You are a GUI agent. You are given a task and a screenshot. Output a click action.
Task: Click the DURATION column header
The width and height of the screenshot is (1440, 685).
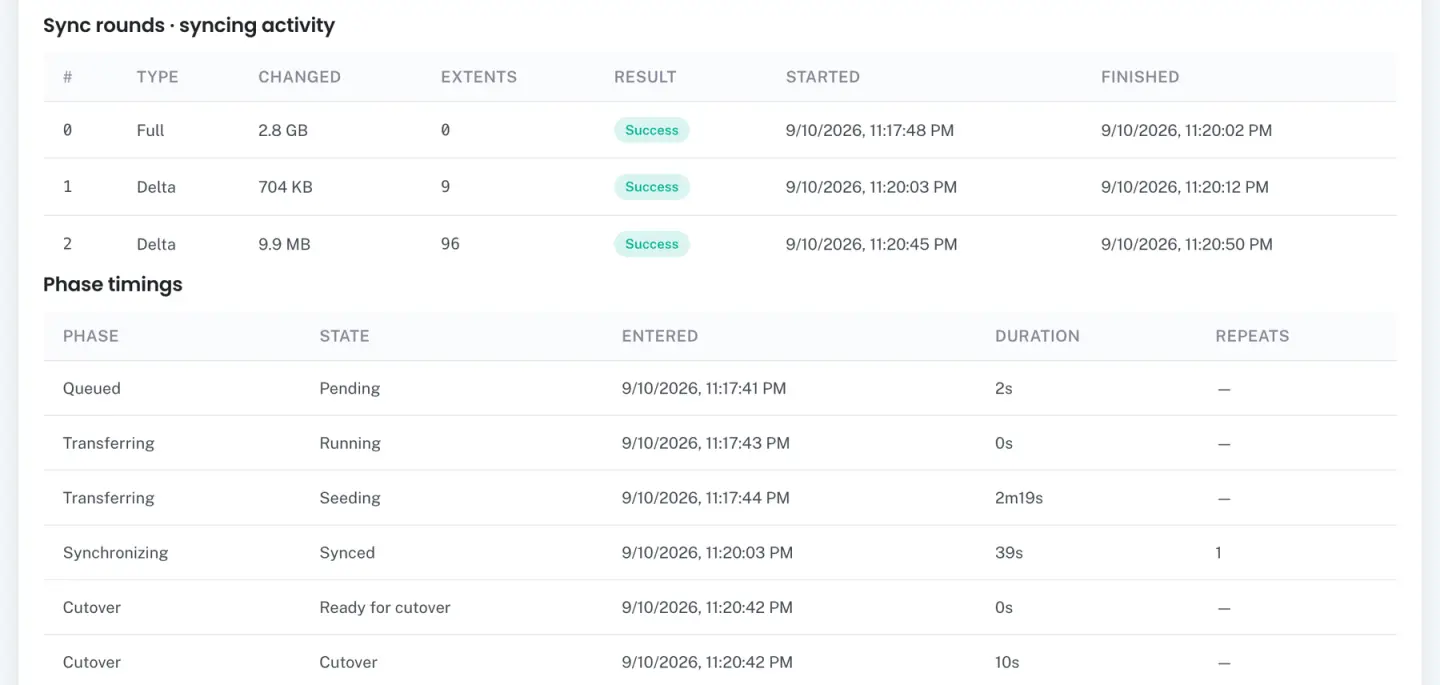(1037, 336)
